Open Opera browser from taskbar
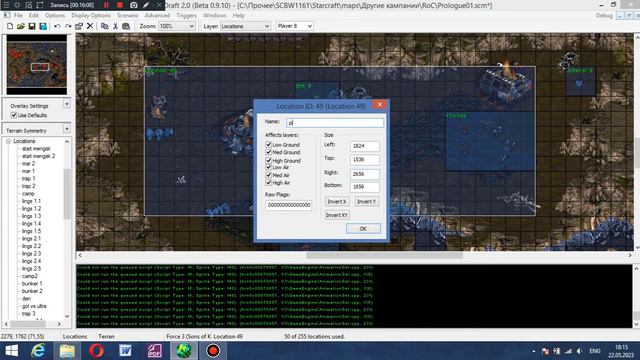The image size is (640, 360). click(x=96, y=351)
